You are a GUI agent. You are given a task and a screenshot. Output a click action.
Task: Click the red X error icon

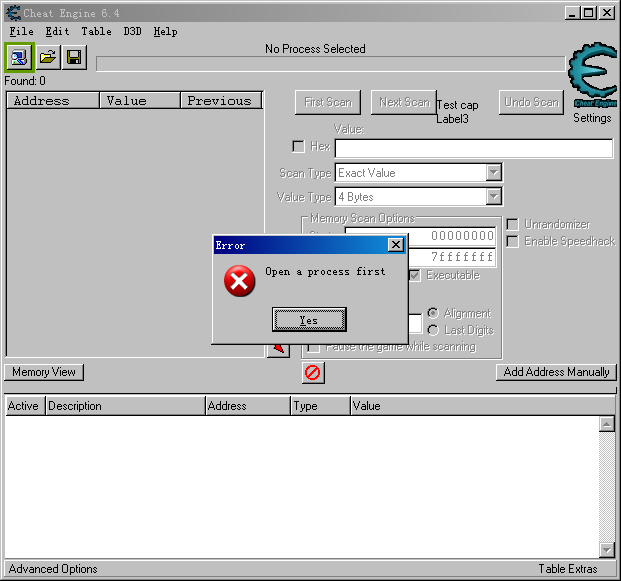240,282
